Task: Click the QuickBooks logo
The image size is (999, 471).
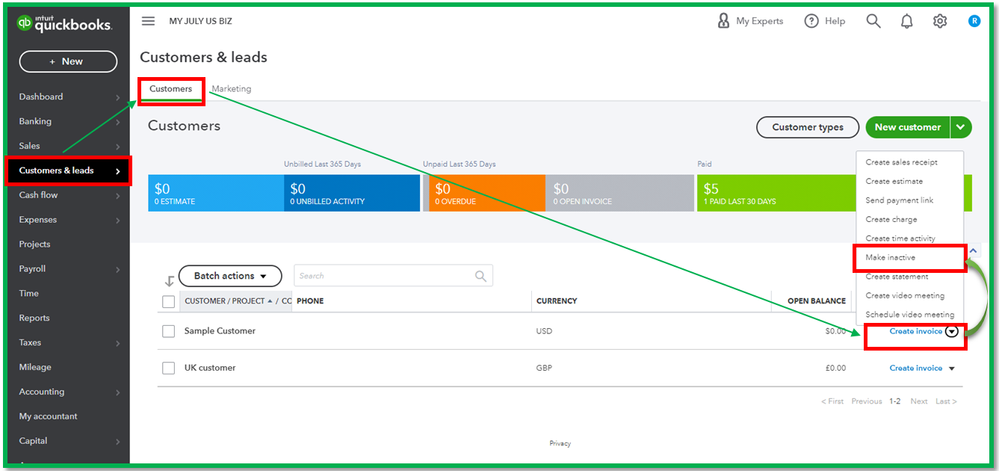Action: tap(64, 24)
